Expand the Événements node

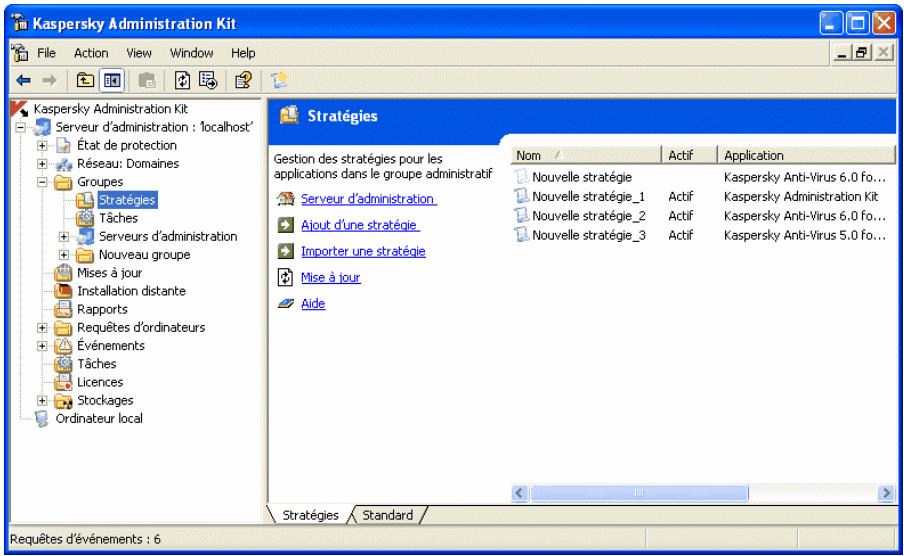pyautogui.click(x=42, y=346)
